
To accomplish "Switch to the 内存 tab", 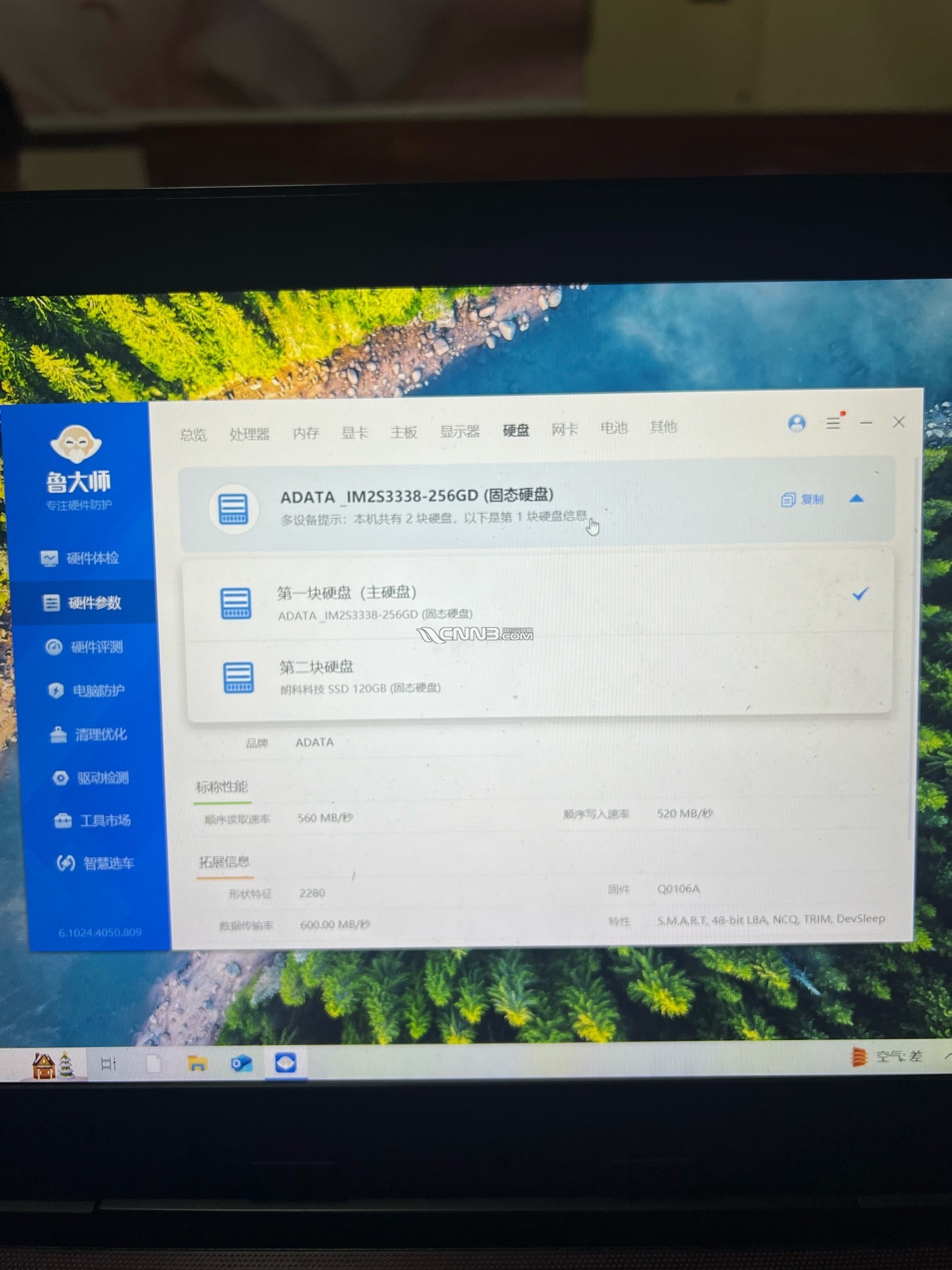I will click(x=306, y=433).
